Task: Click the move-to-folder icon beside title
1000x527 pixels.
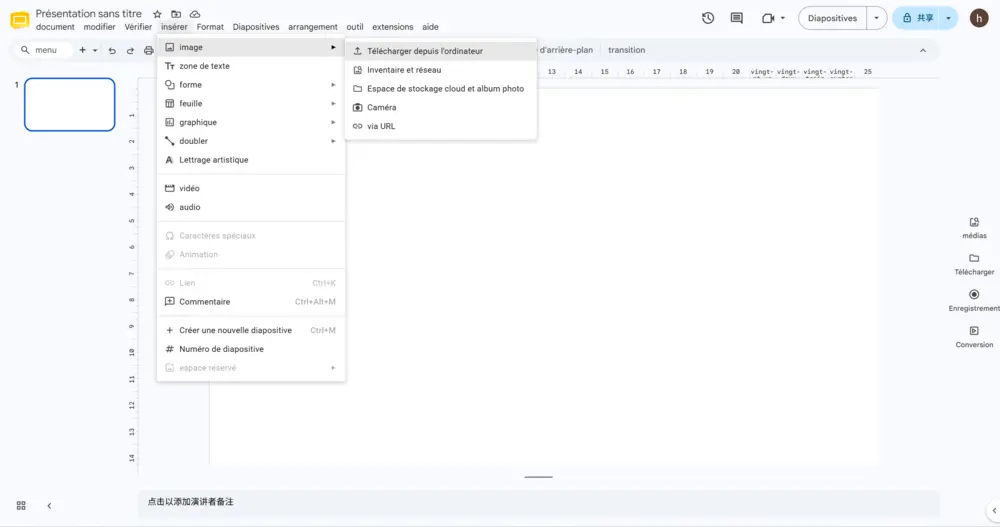Action: [x=176, y=14]
